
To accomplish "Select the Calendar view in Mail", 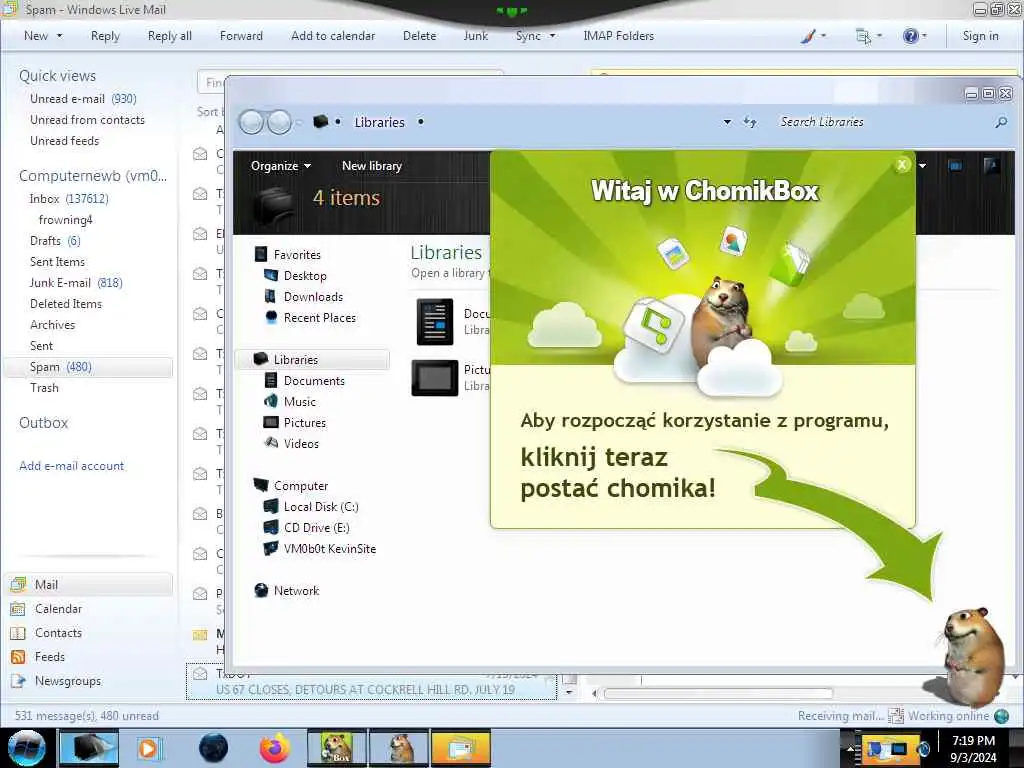I will click(x=58, y=609).
